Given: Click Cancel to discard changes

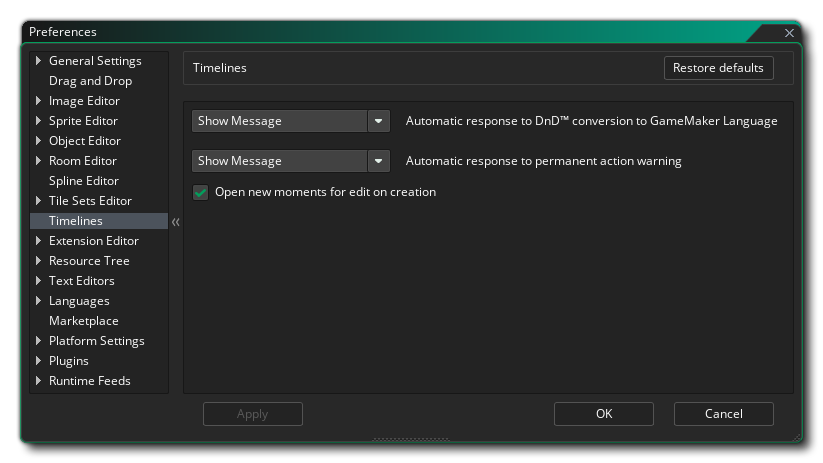Looking at the screenshot, I should (723, 414).
